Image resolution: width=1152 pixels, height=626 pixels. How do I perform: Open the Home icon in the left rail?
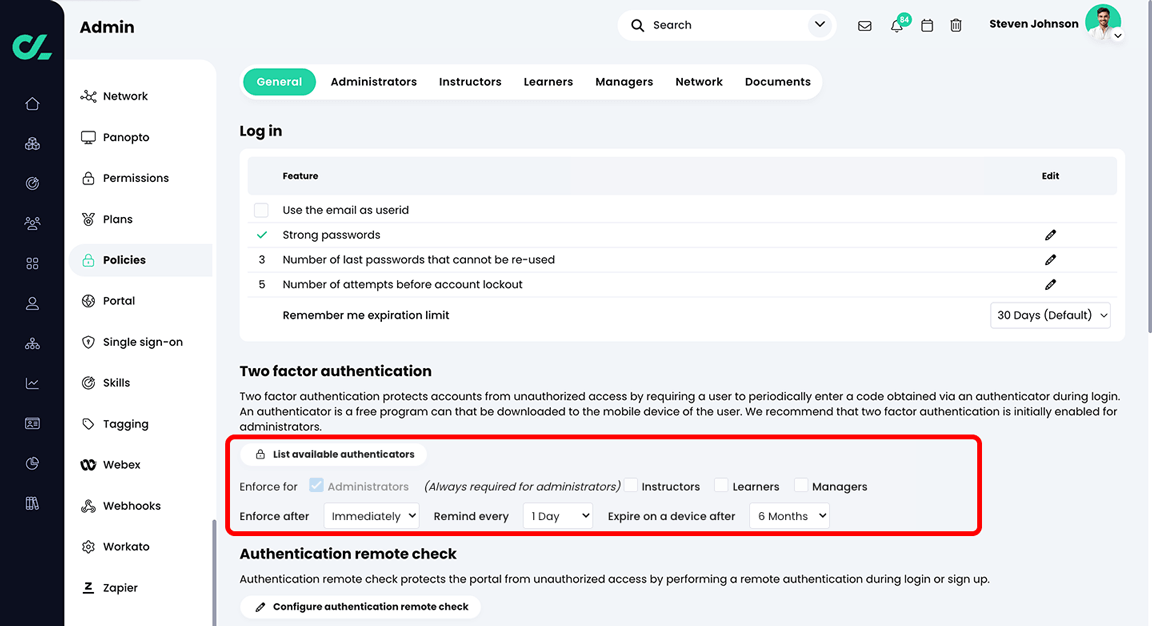pos(32,104)
